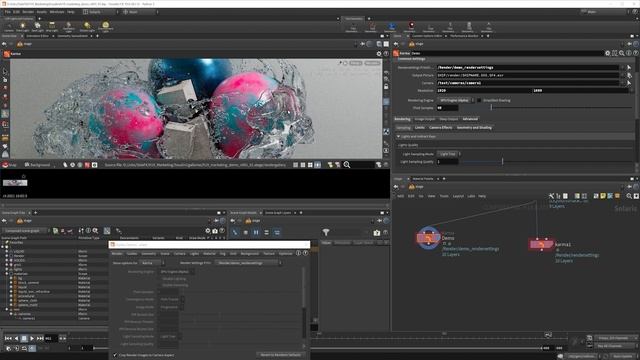Screen dimensions: 640x360
Task: Click the scene graph tree gear icon
Action: point(208,231)
